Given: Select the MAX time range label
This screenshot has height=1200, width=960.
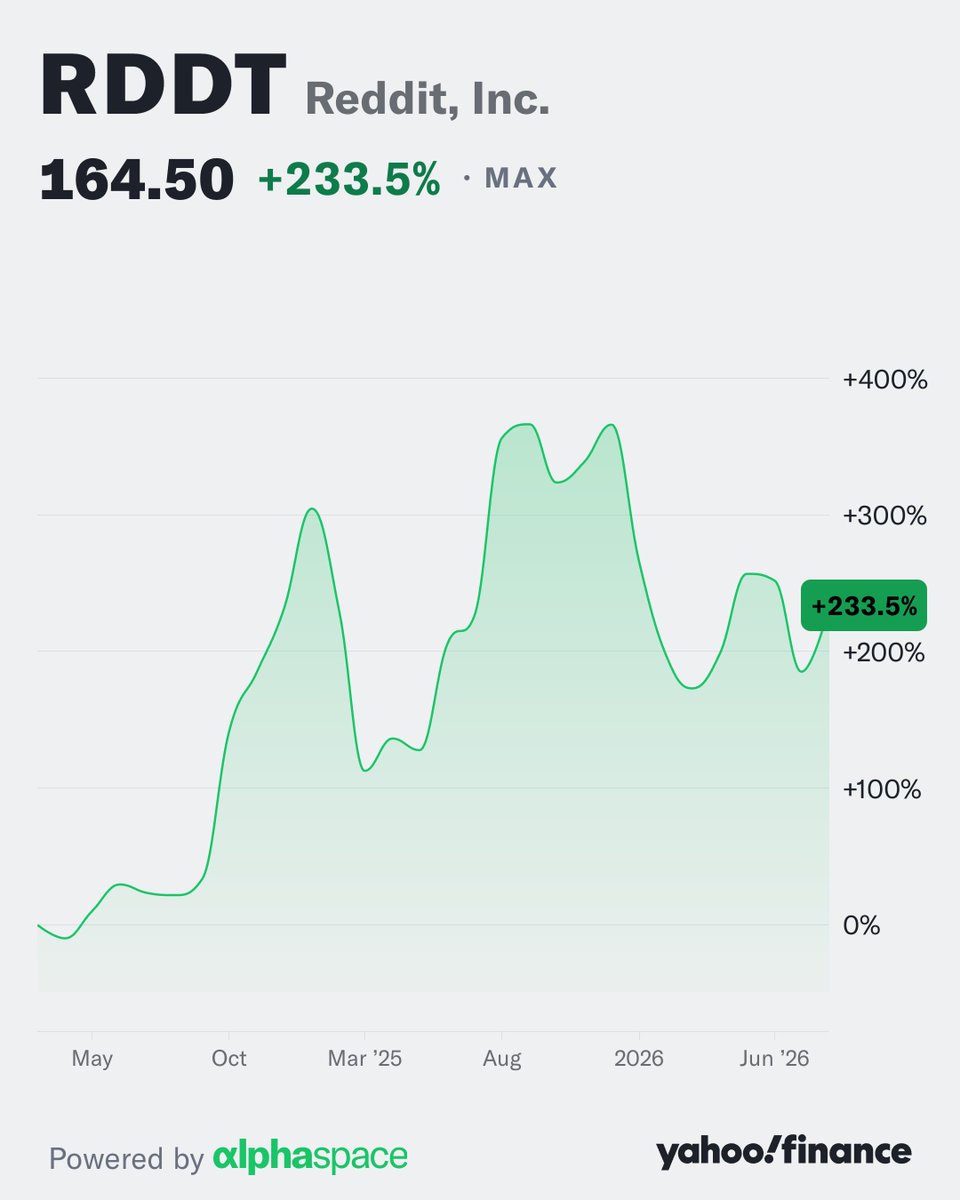Looking at the screenshot, I should tap(521, 179).
